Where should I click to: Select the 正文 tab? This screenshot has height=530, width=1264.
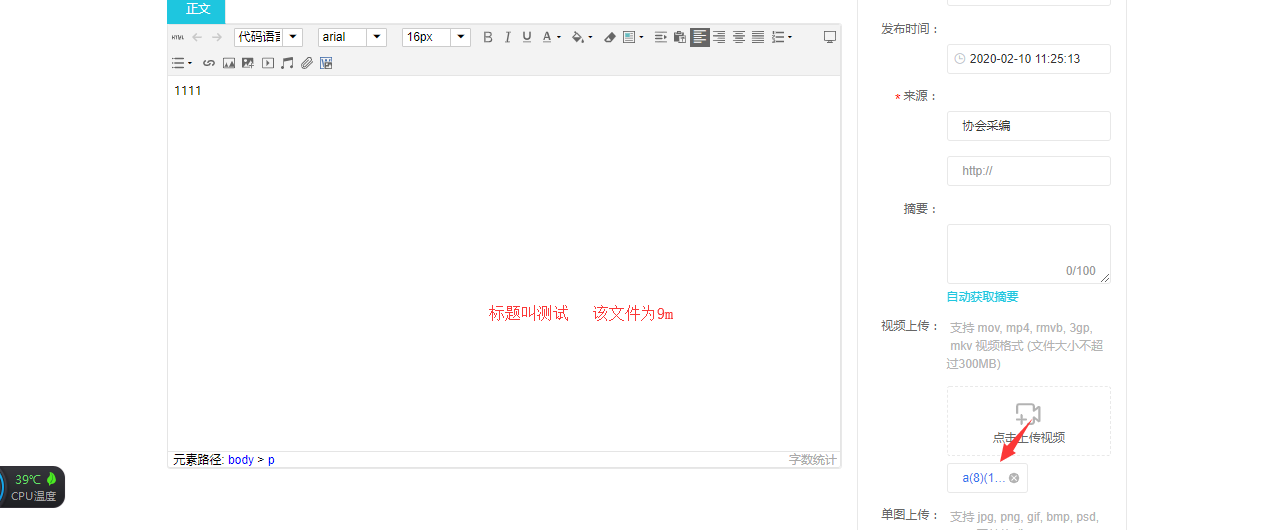point(197,10)
